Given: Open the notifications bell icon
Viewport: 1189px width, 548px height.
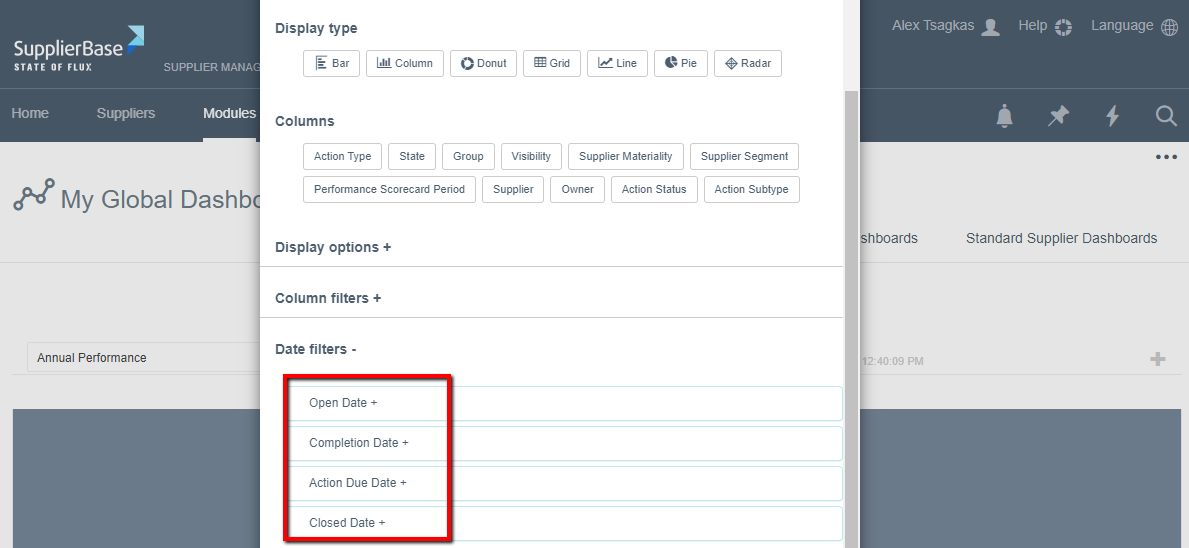Looking at the screenshot, I should click(1004, 116).
